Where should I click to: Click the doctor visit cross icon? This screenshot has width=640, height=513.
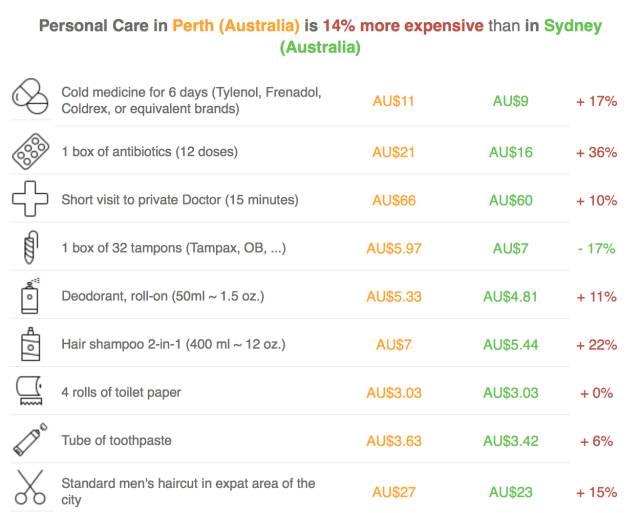(30, 200)
